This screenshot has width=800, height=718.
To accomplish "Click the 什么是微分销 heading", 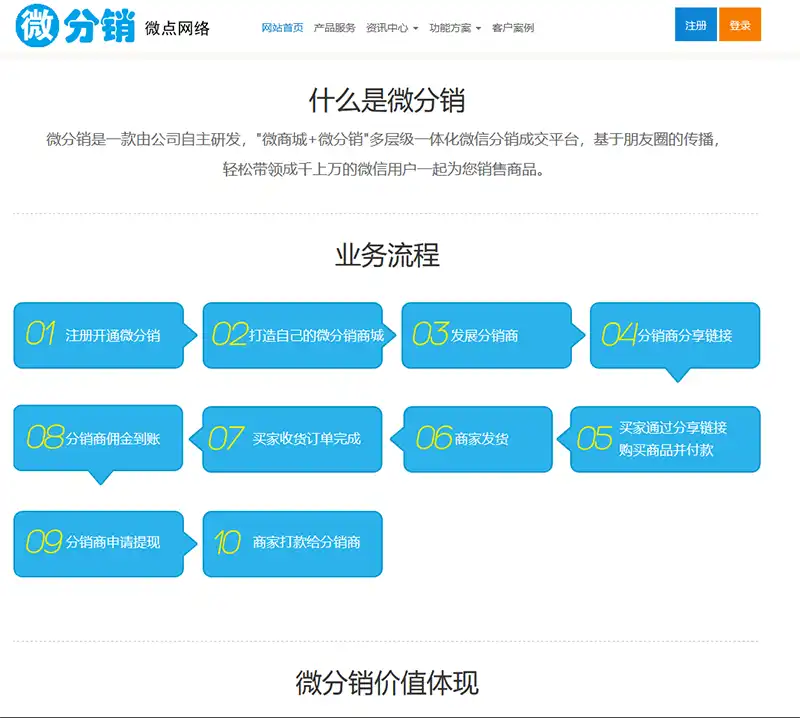I will pos(386,101).
